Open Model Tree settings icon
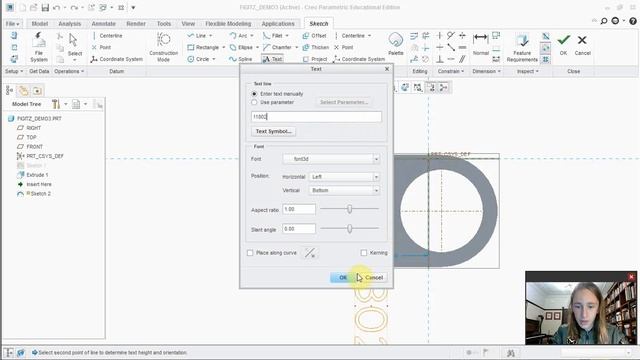This screenshot has height=360, width=640. point(56,104)
